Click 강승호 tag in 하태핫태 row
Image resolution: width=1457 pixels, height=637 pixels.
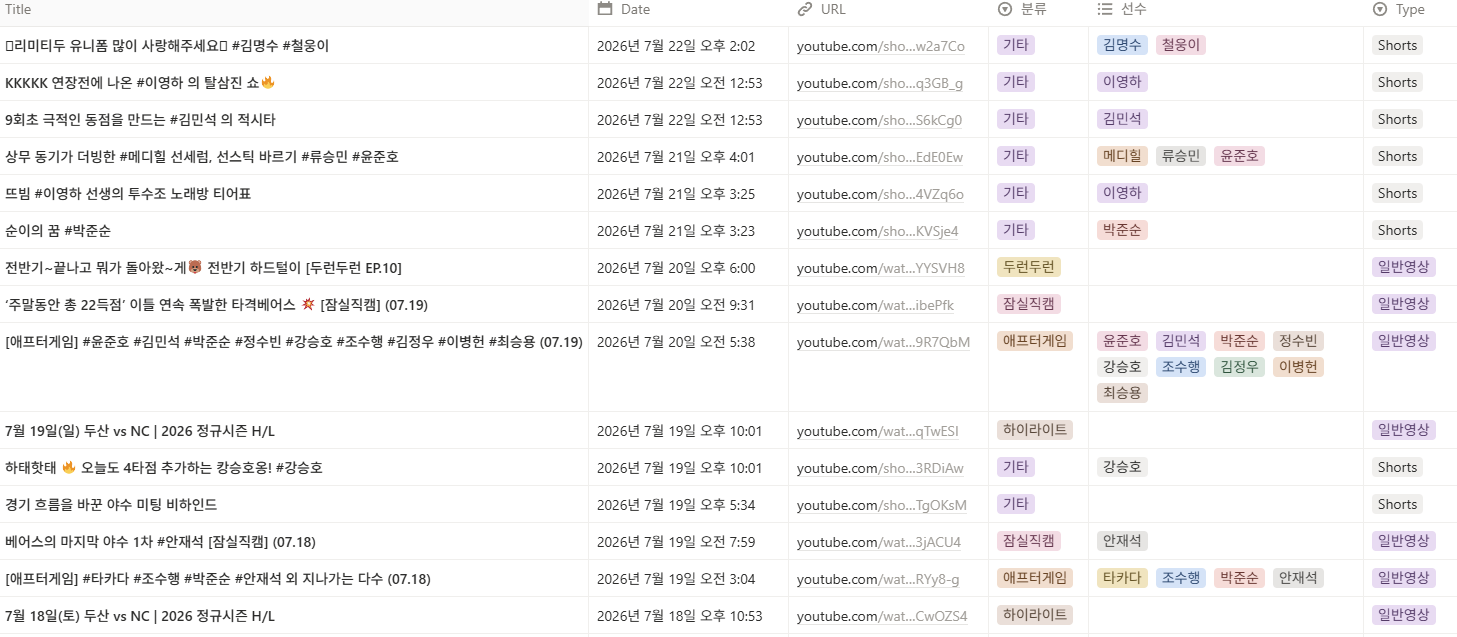1122,467
